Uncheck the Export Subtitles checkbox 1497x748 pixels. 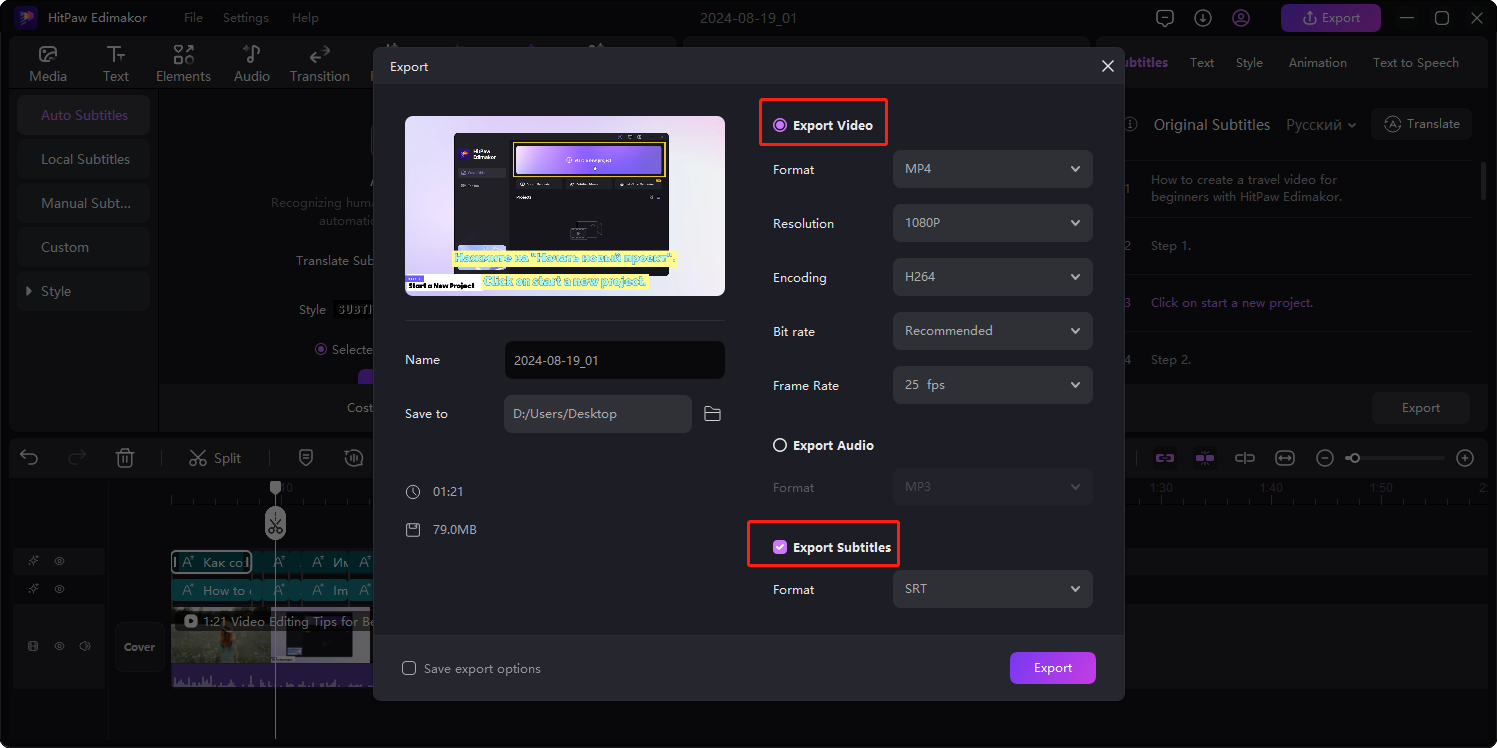point(780,547)
